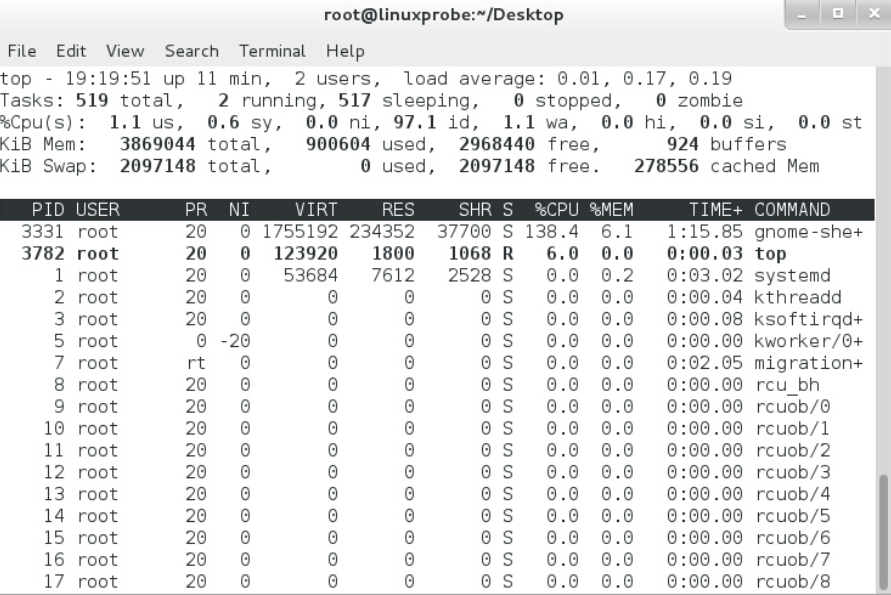
Task: Click the SHR column header
Action: (475, 210)
